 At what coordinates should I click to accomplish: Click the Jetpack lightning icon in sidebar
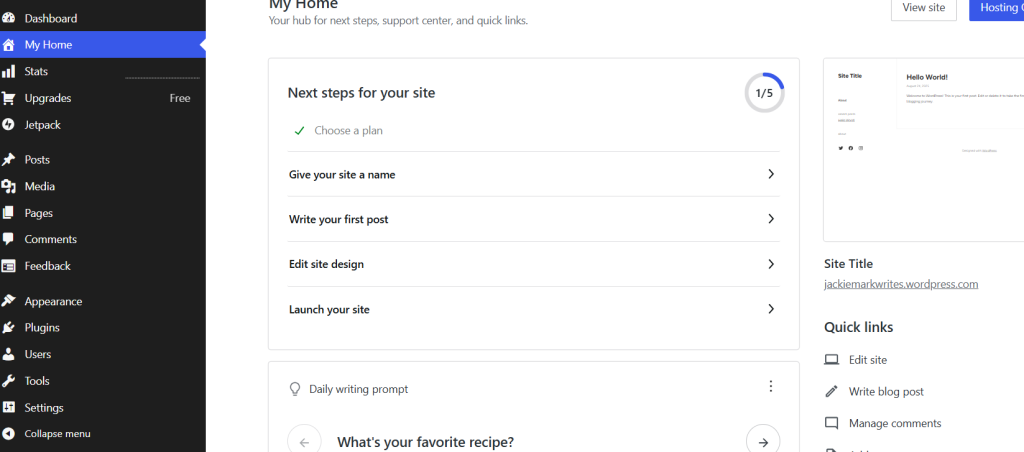point(8,124)
